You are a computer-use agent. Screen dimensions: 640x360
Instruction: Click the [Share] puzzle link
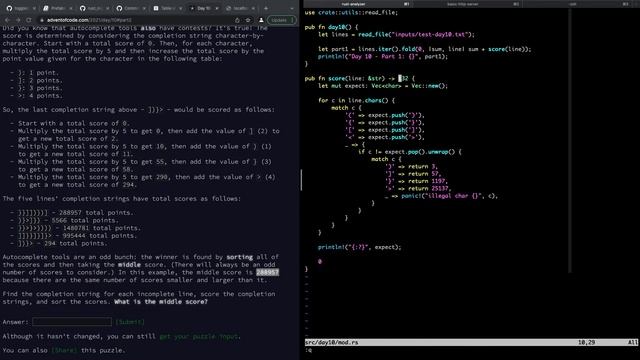coord(64,350)
